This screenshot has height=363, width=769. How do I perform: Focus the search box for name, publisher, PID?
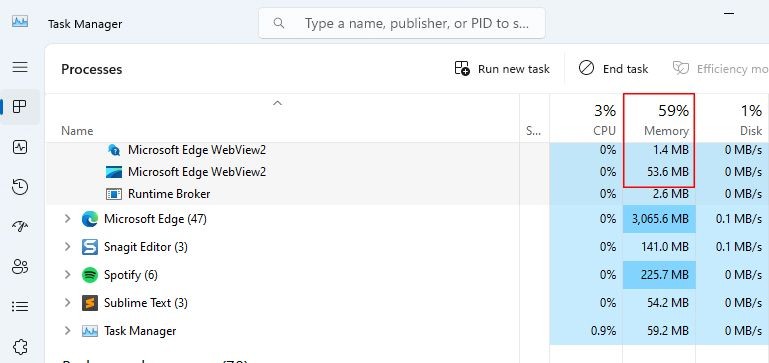pyautogui.click(x=402, y=23)
